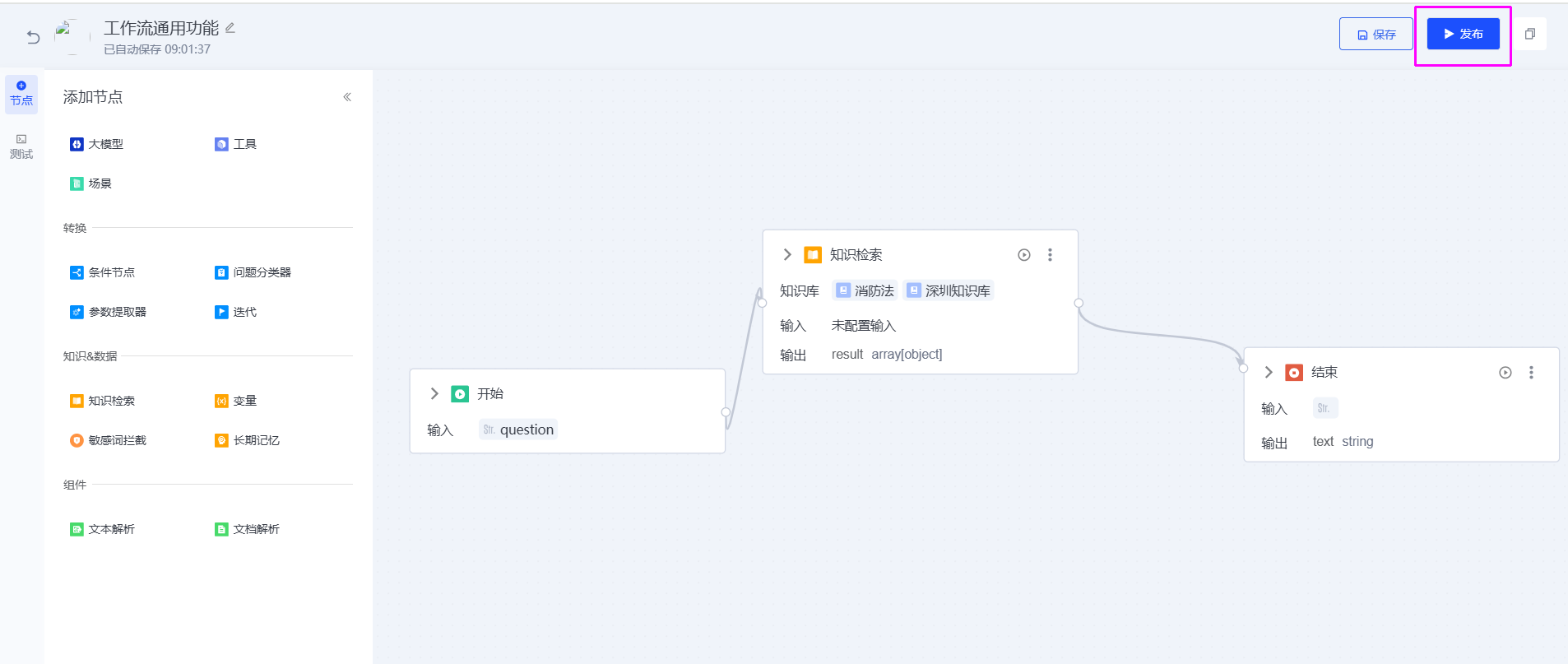
Task: Switch to the 测试 sidebar tab
Action: 21,147
